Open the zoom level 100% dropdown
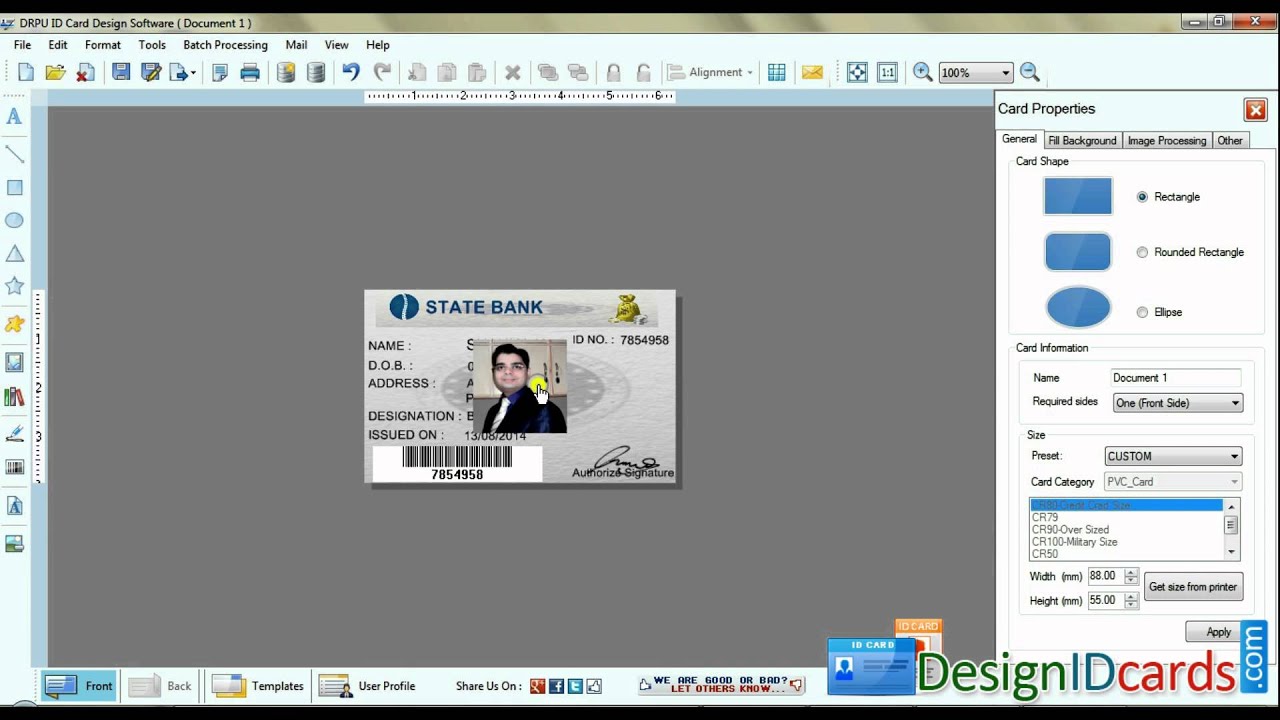The image size is (1280, 720). pos(1005,73)
